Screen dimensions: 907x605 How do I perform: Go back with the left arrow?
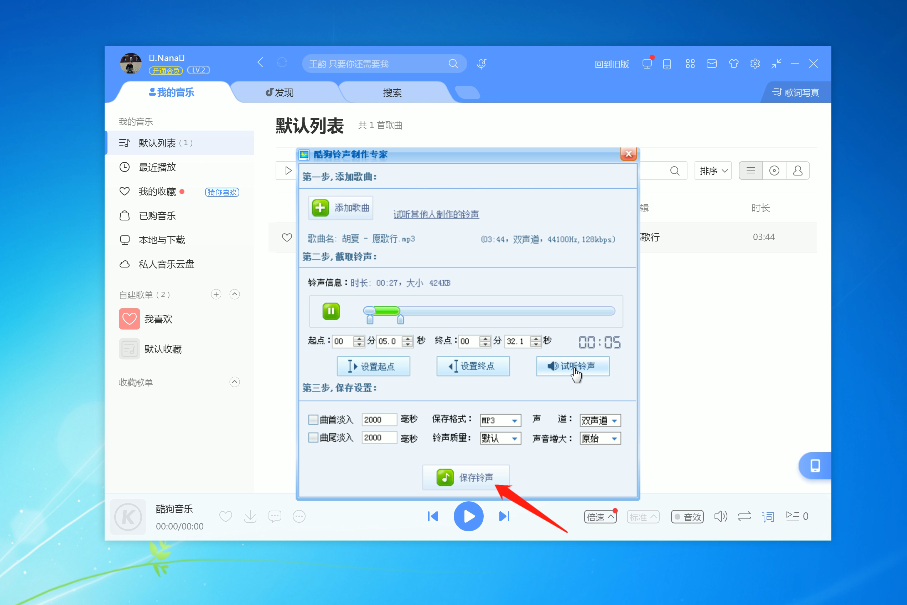[x=260, y=62]
